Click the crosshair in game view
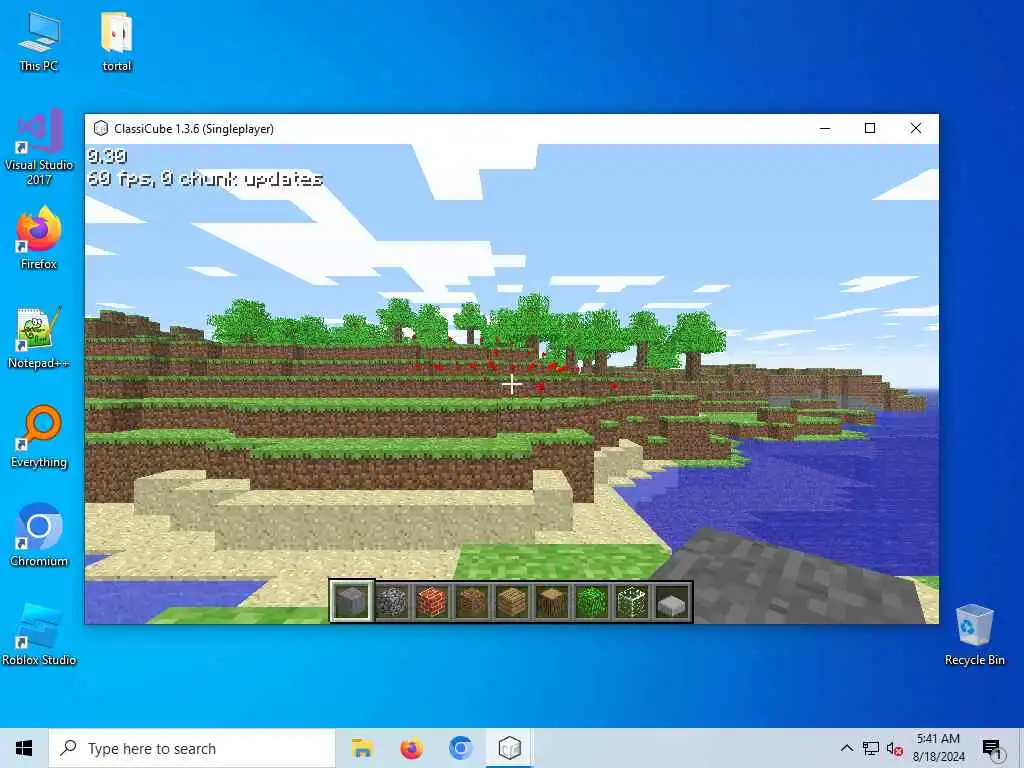The width and height of the screenshot is (1024, 768). click(x=511, y=384)
